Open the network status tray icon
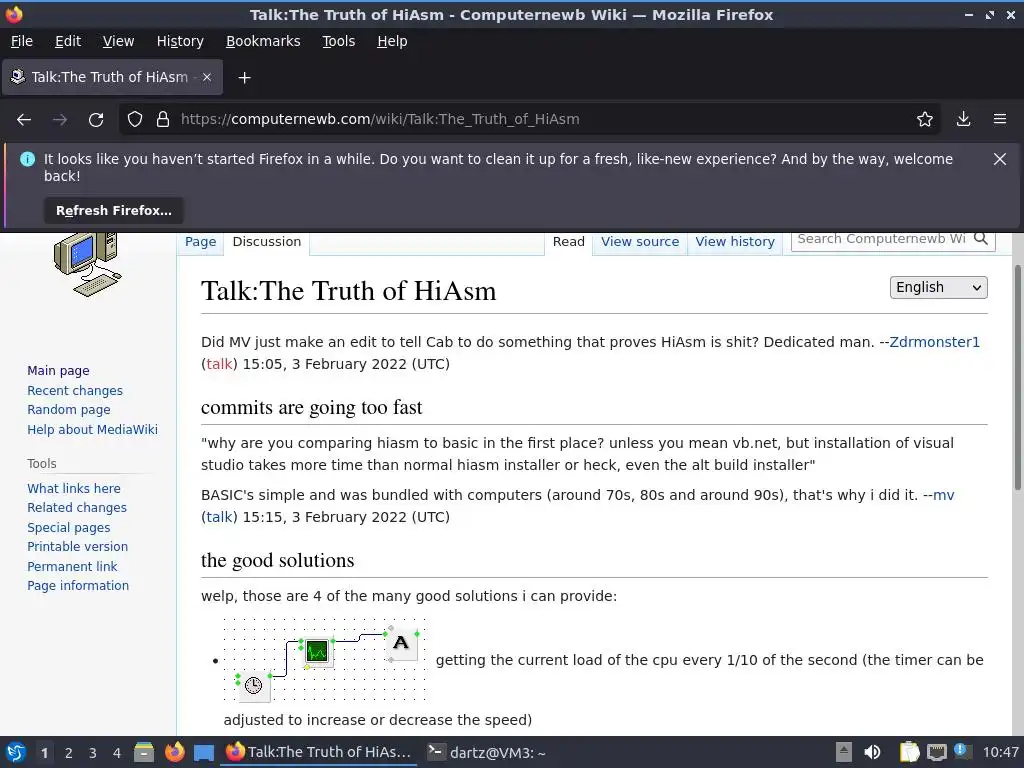1024x768 pixels. pyautogui.click(x=936, y=752)
